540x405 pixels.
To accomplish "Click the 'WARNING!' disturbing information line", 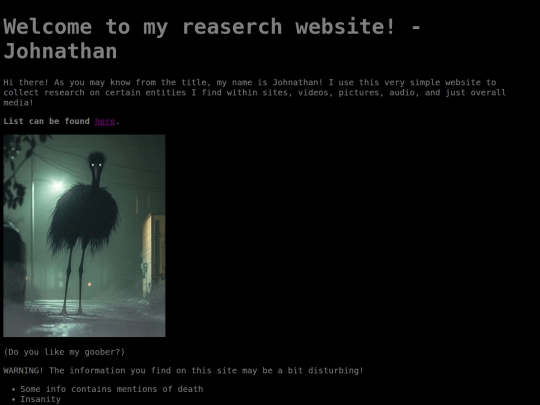I will coord(184,371).
